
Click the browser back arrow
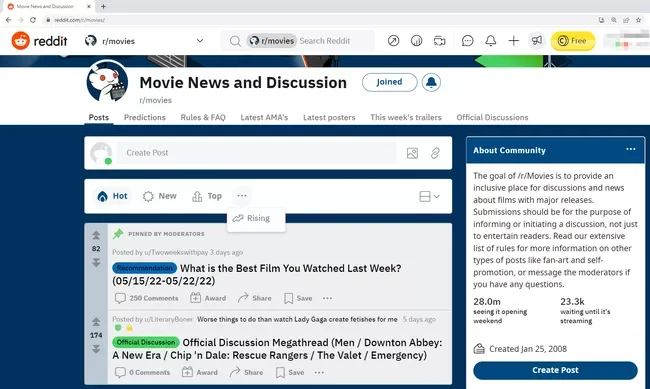click(8, 19)
